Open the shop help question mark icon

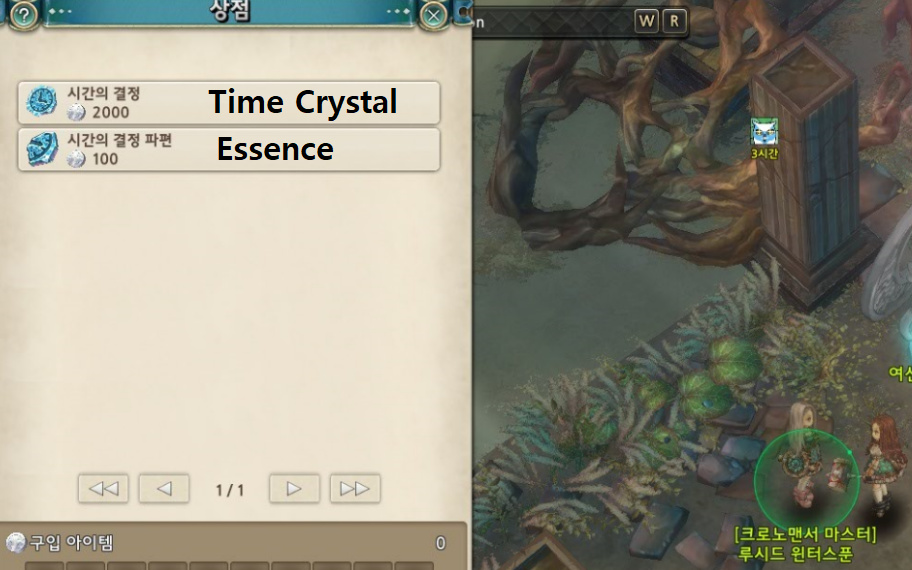[24, 15]
